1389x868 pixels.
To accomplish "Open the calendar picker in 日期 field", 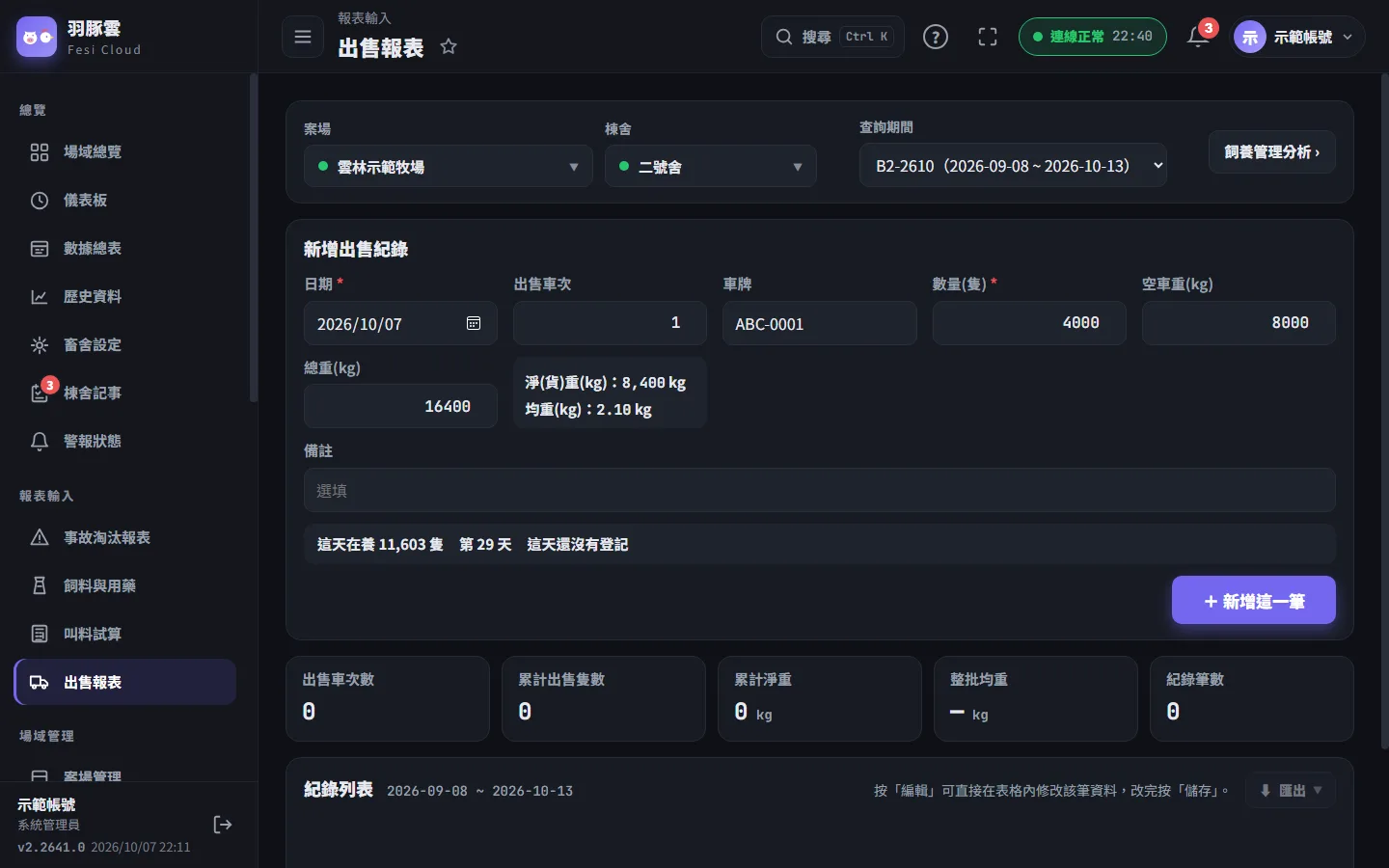I will pos(474,323).
